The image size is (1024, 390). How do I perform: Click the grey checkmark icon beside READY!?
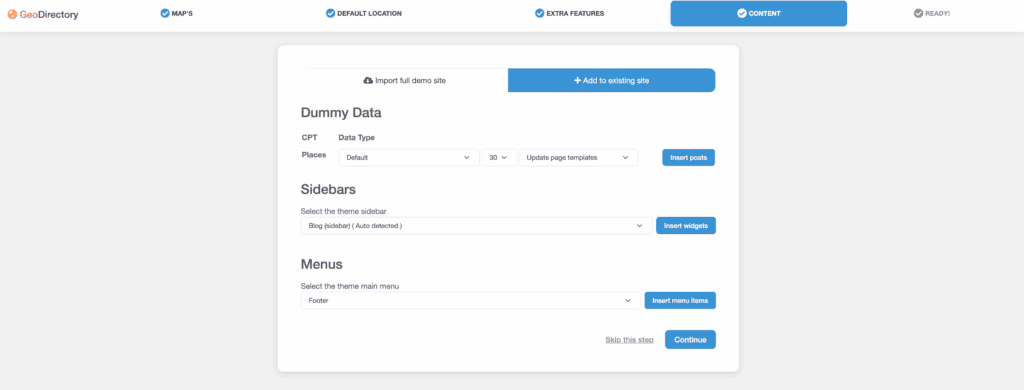click(x=918, y=13)
